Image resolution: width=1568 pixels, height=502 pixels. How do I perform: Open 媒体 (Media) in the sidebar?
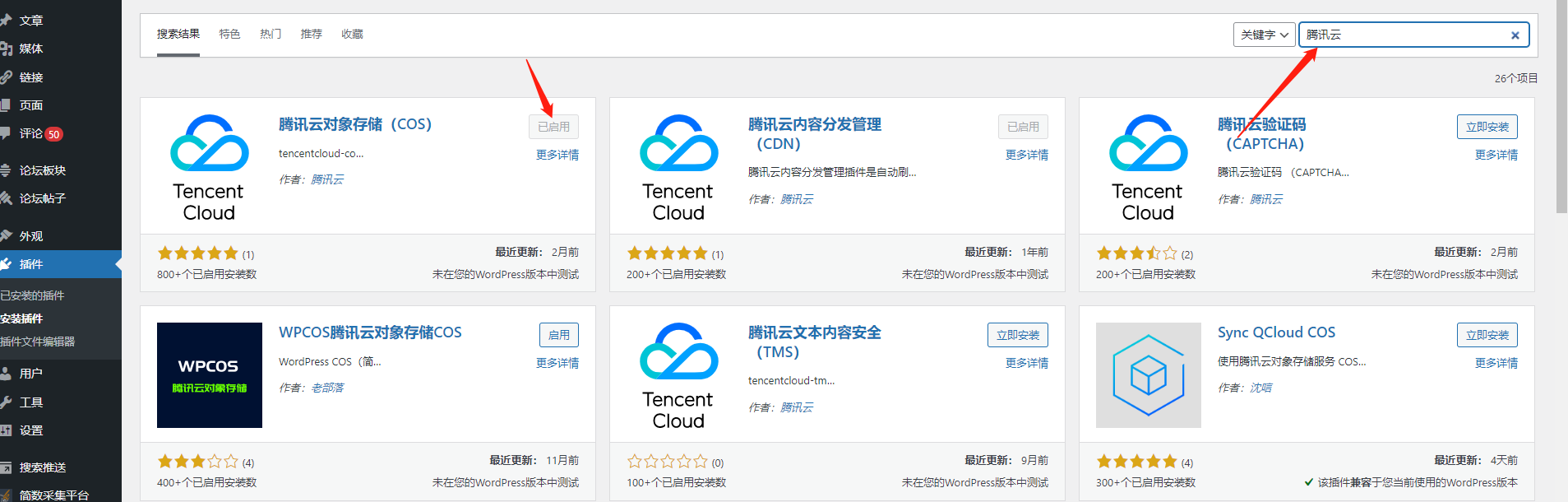point(31,49)
